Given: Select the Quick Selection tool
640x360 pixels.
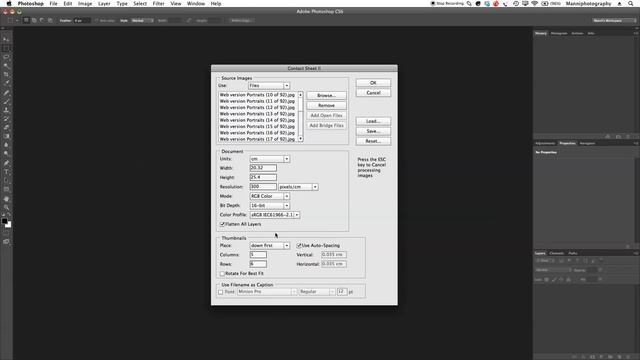Looking at the screenshot, I should pos(6,66).
